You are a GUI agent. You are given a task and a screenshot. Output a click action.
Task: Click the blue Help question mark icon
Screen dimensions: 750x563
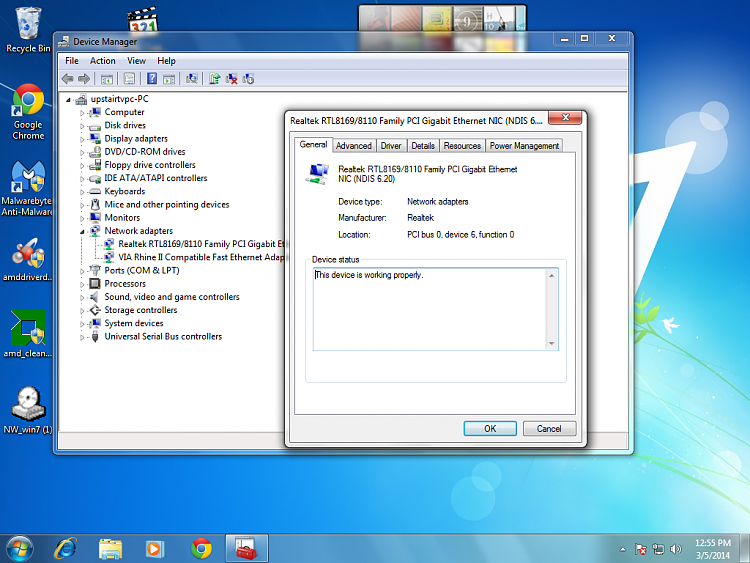(152, 79)
